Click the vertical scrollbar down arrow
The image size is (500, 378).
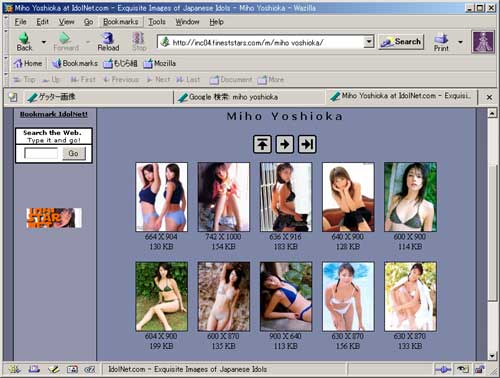(x=492, y=356)
